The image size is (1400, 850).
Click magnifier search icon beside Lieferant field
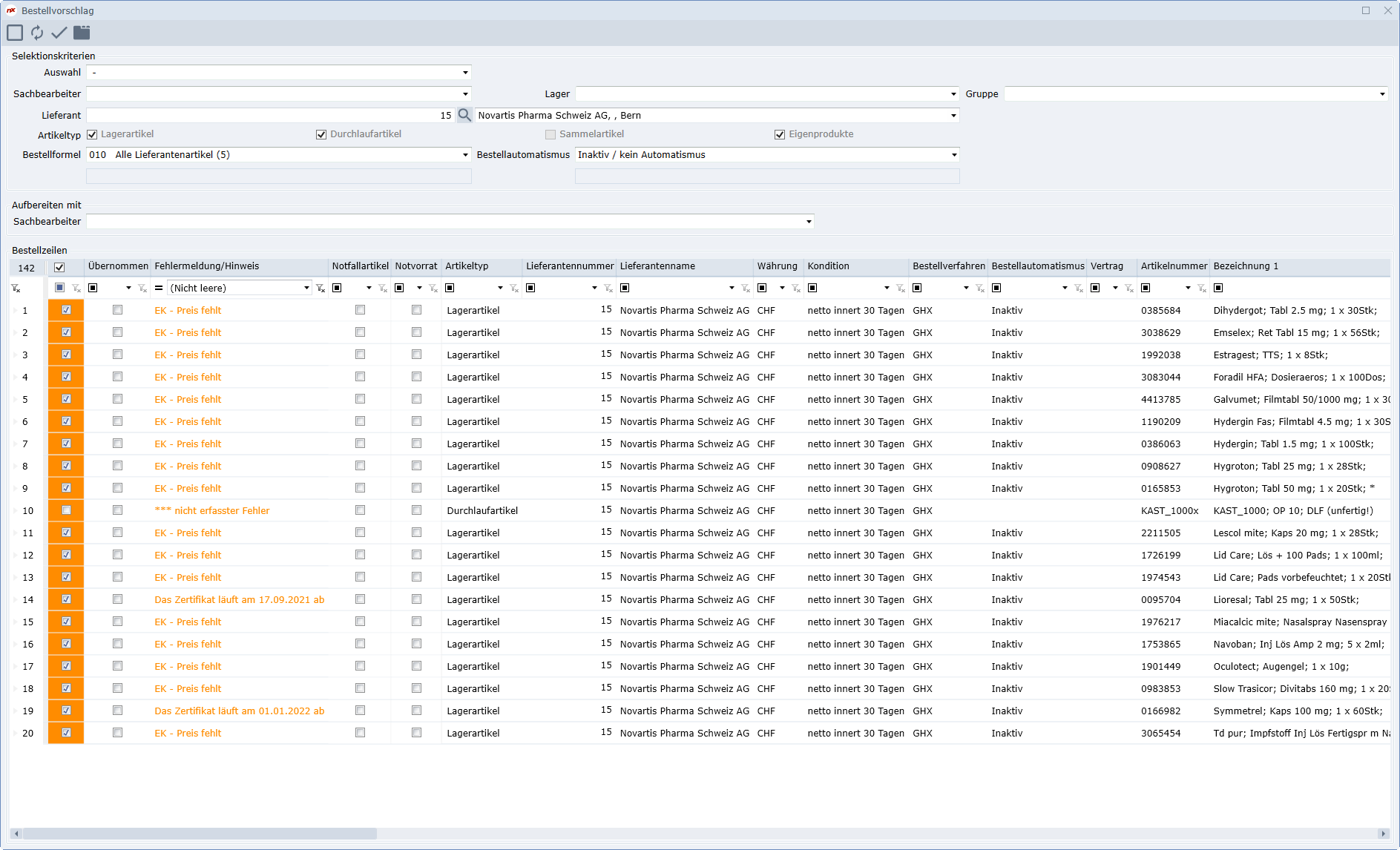(x=464, y=115)
